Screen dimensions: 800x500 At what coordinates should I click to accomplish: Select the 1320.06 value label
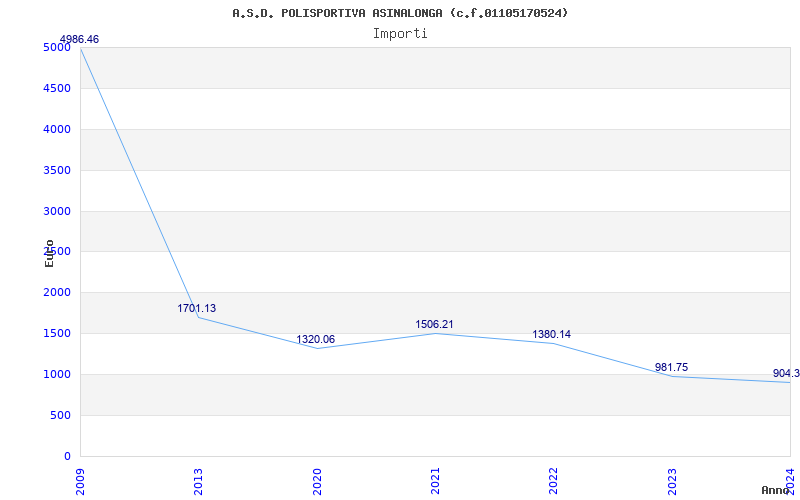pyautogui.click(x=315, y=339)
